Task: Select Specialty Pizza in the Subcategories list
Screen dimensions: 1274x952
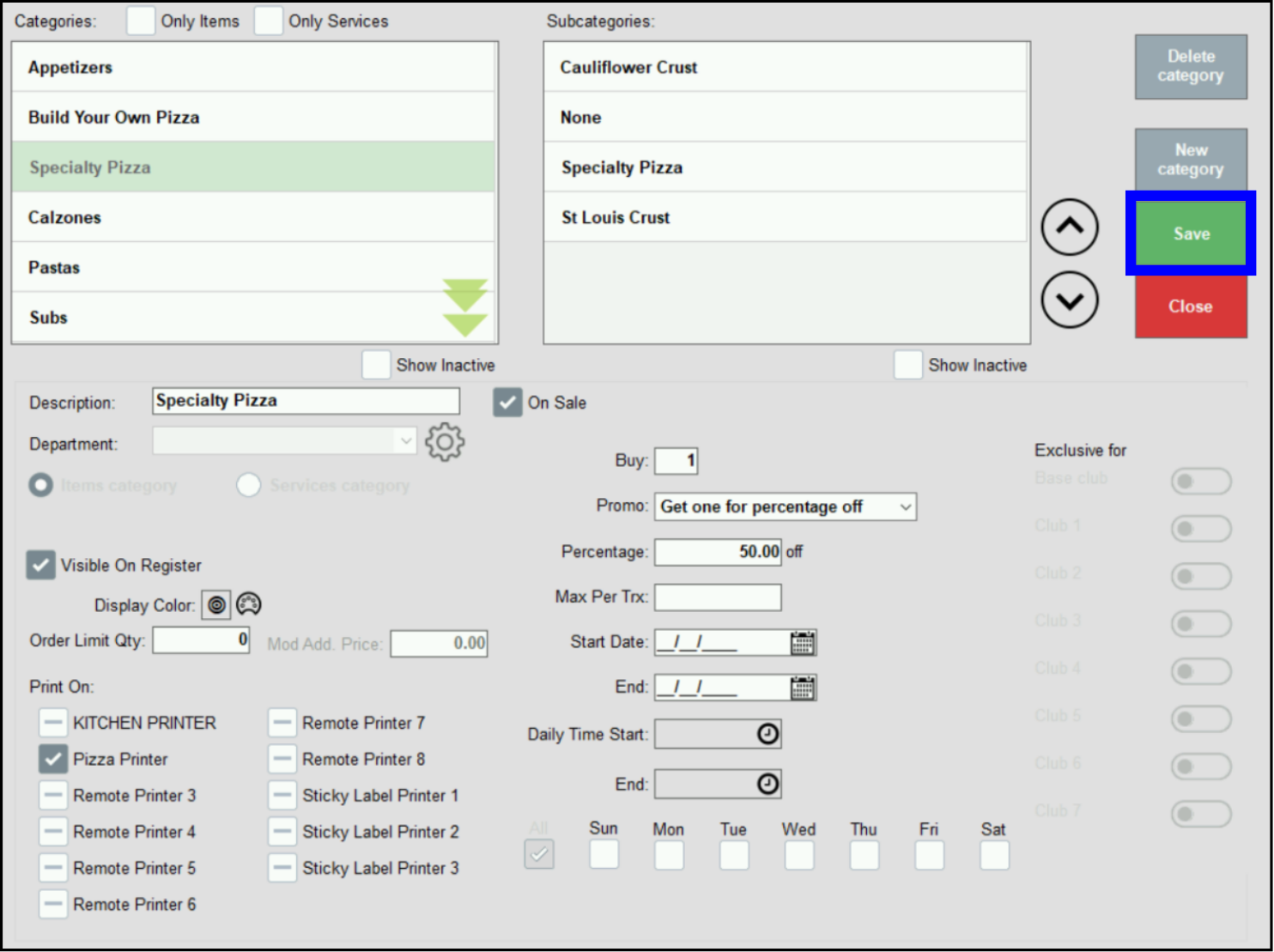Action: pyautogui.click(x=786, y=167)
